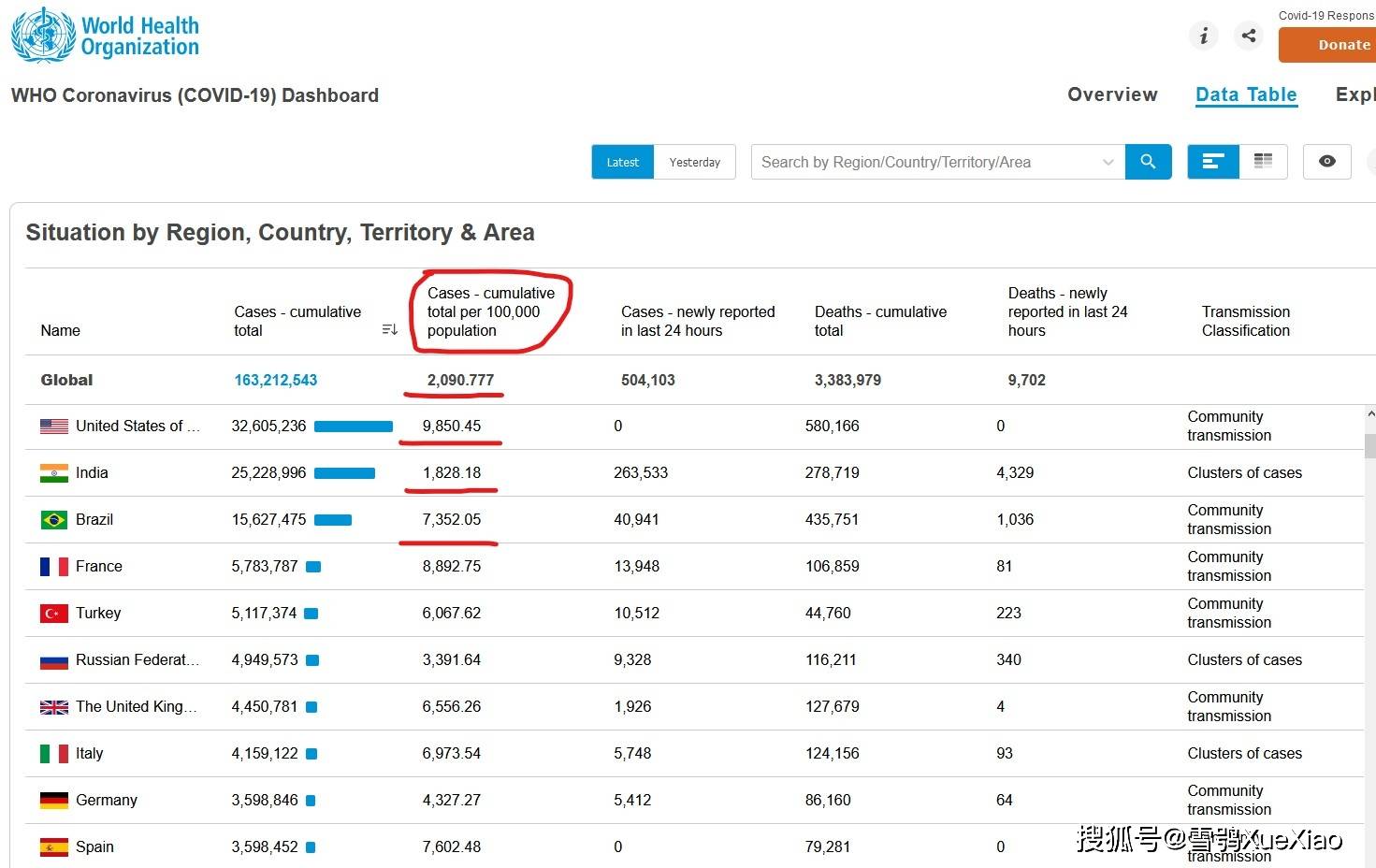This screenshot has height=868, width=1376.
Task: Select the India country name
Action: tap(92, 473)
